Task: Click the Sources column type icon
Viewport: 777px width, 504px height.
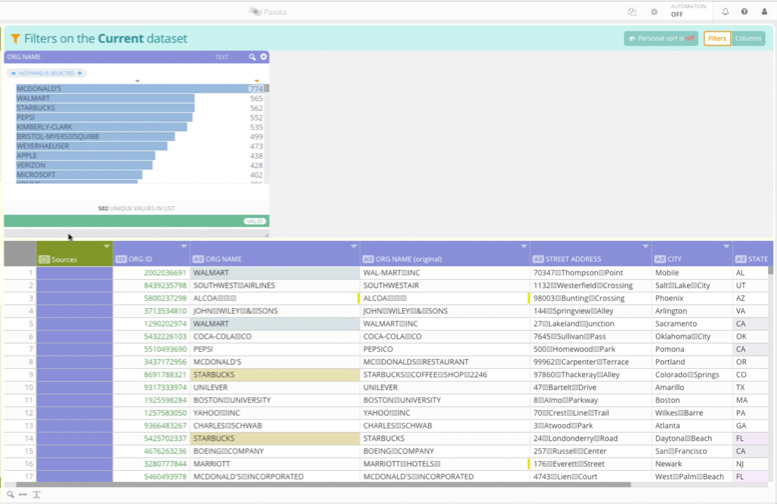Action: point(44,259)
